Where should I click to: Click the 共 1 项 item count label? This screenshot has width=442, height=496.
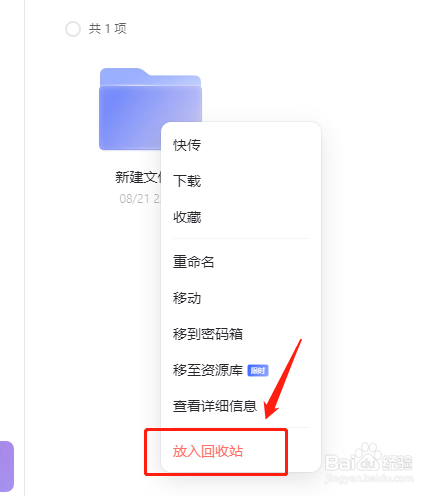click(107, 29)
